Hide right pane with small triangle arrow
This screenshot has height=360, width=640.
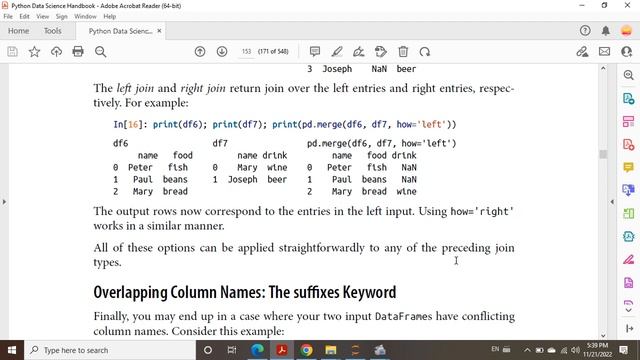[x=612, y=202]
